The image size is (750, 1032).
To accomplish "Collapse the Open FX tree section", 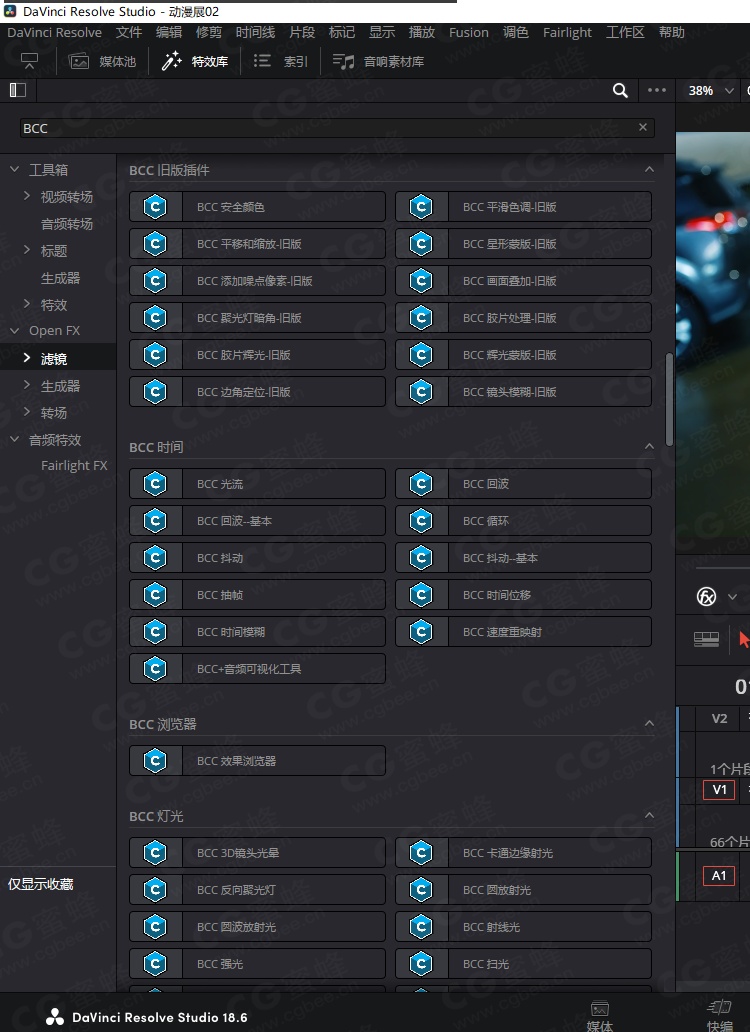I will point(14,330).
